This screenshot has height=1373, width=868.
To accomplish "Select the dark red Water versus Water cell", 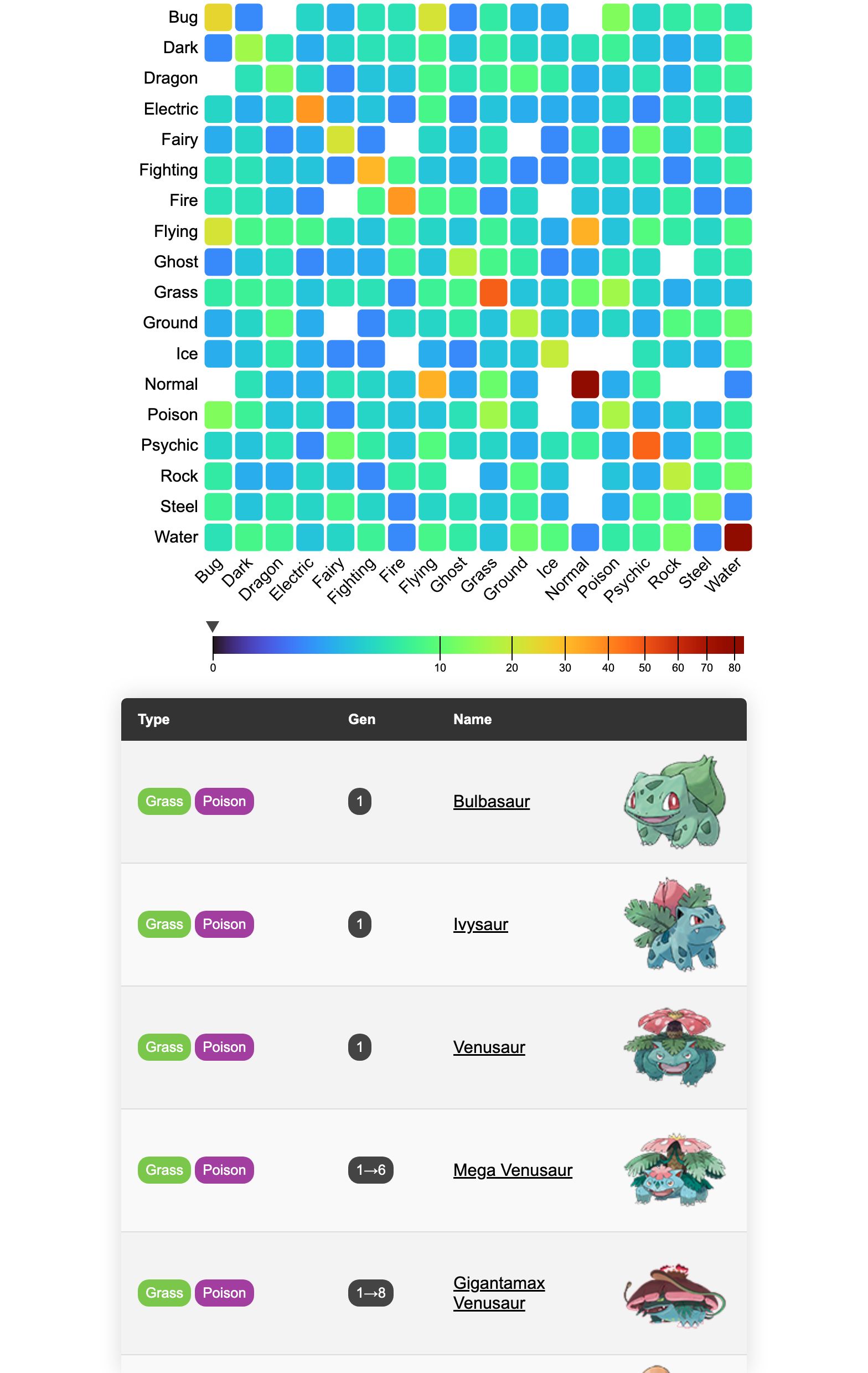I will (x=737, y=536).
